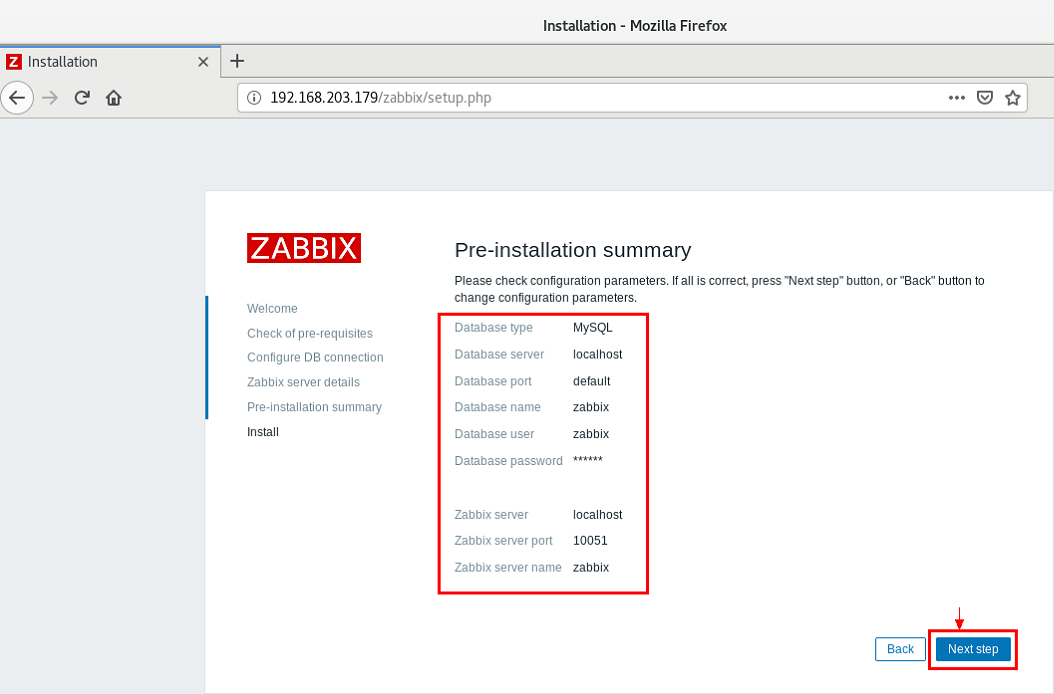Select Check of pre-requisites step

click(310, 334)
